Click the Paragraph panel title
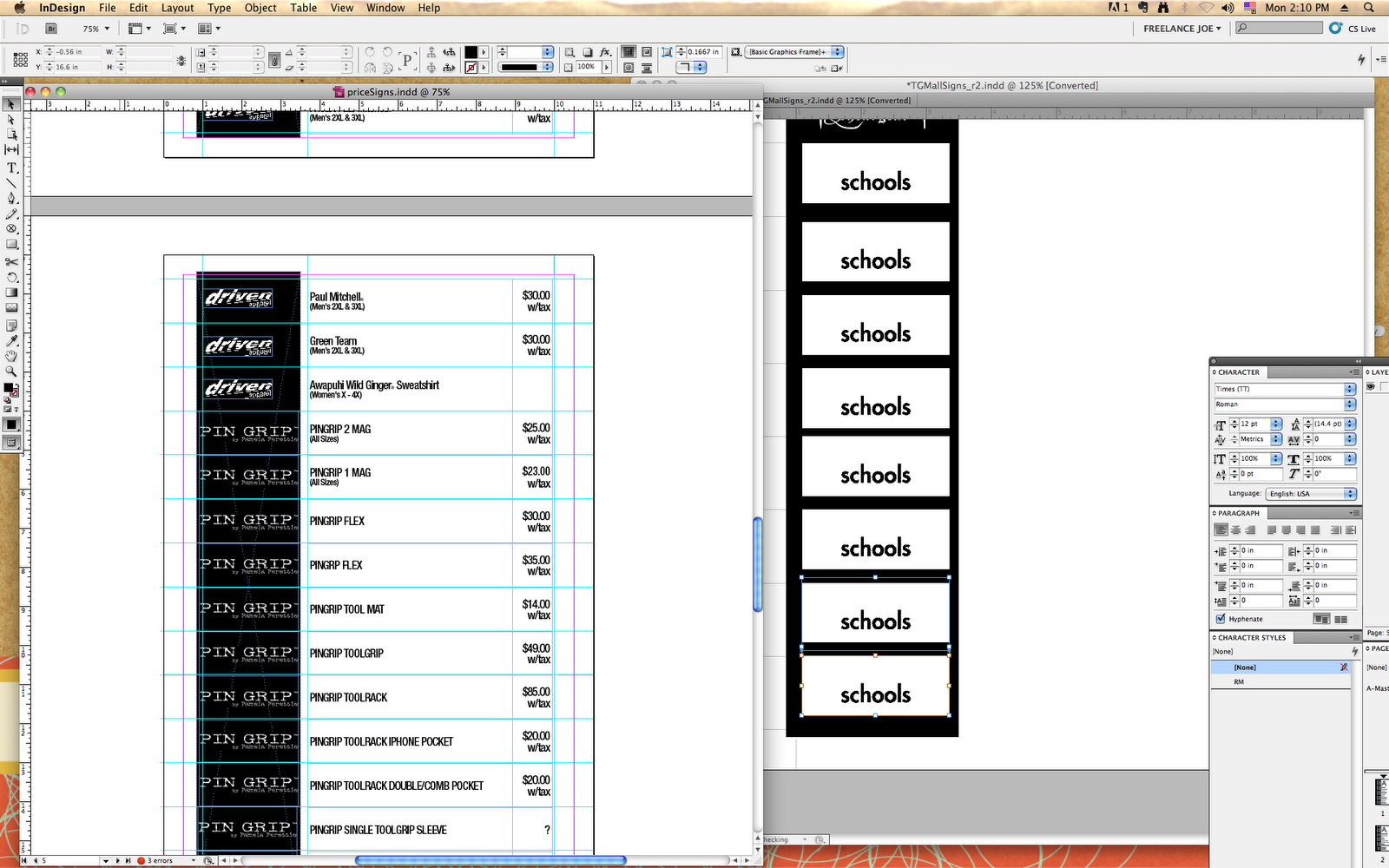Viewport: 1389px width, 868px height. coord(1239,513)
